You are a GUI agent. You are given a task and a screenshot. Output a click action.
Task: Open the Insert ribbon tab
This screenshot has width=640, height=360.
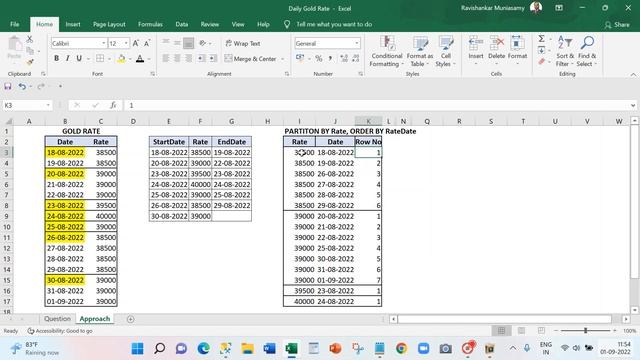point(73,24)
